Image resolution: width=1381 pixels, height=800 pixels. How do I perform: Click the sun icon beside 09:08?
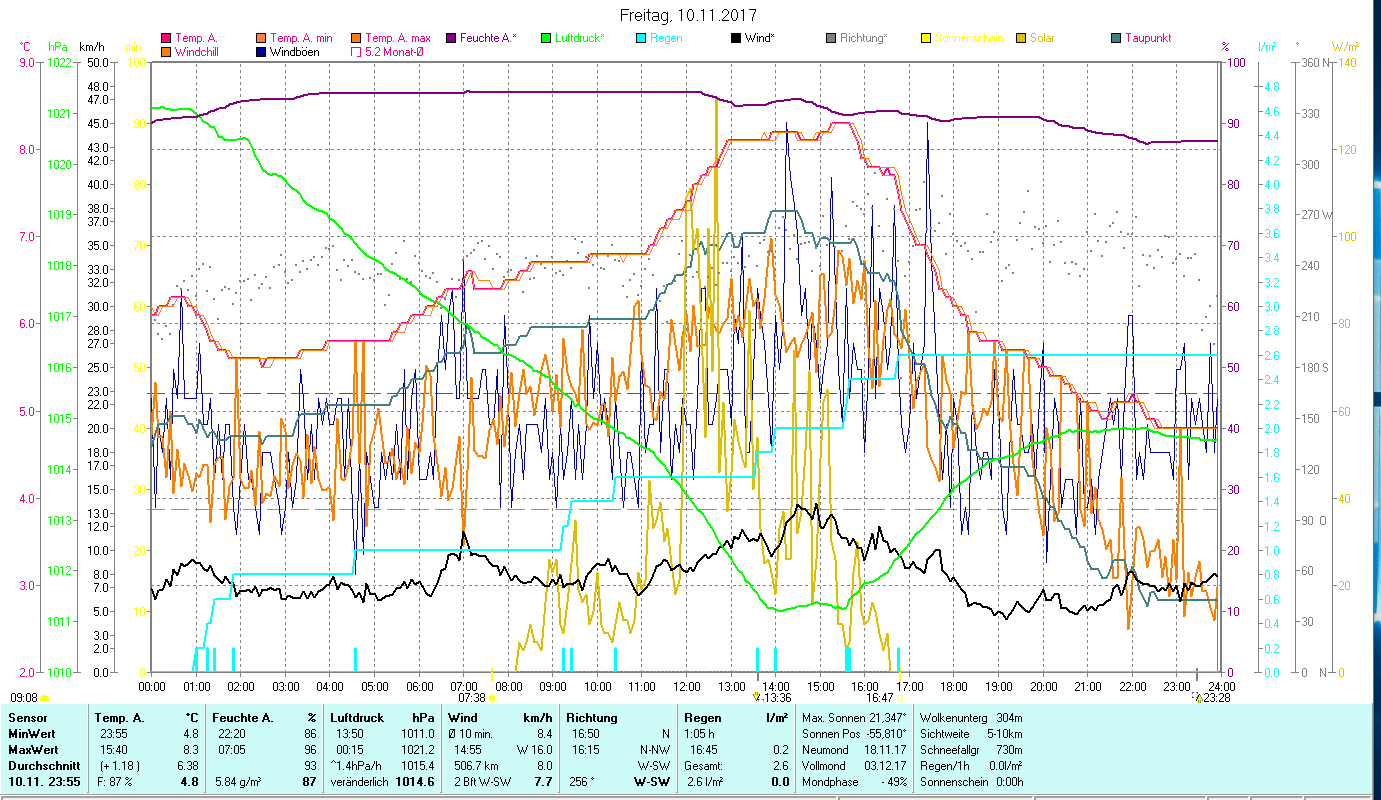click(45, 698)
